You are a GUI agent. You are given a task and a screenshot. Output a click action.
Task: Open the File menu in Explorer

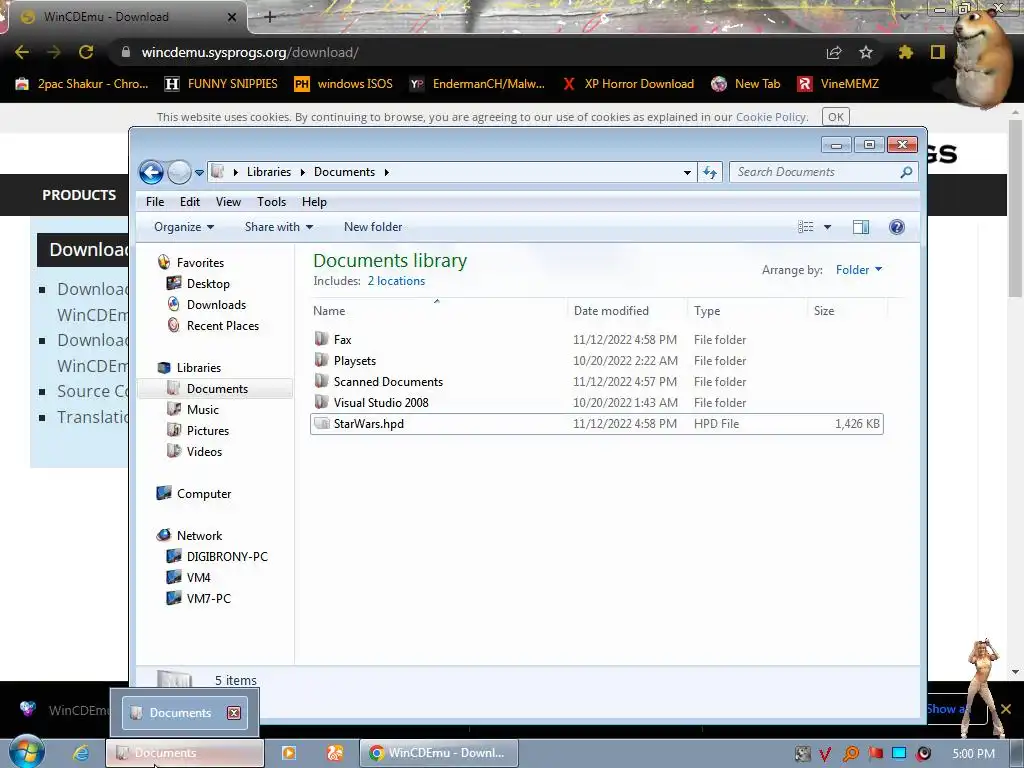[155, 202]
